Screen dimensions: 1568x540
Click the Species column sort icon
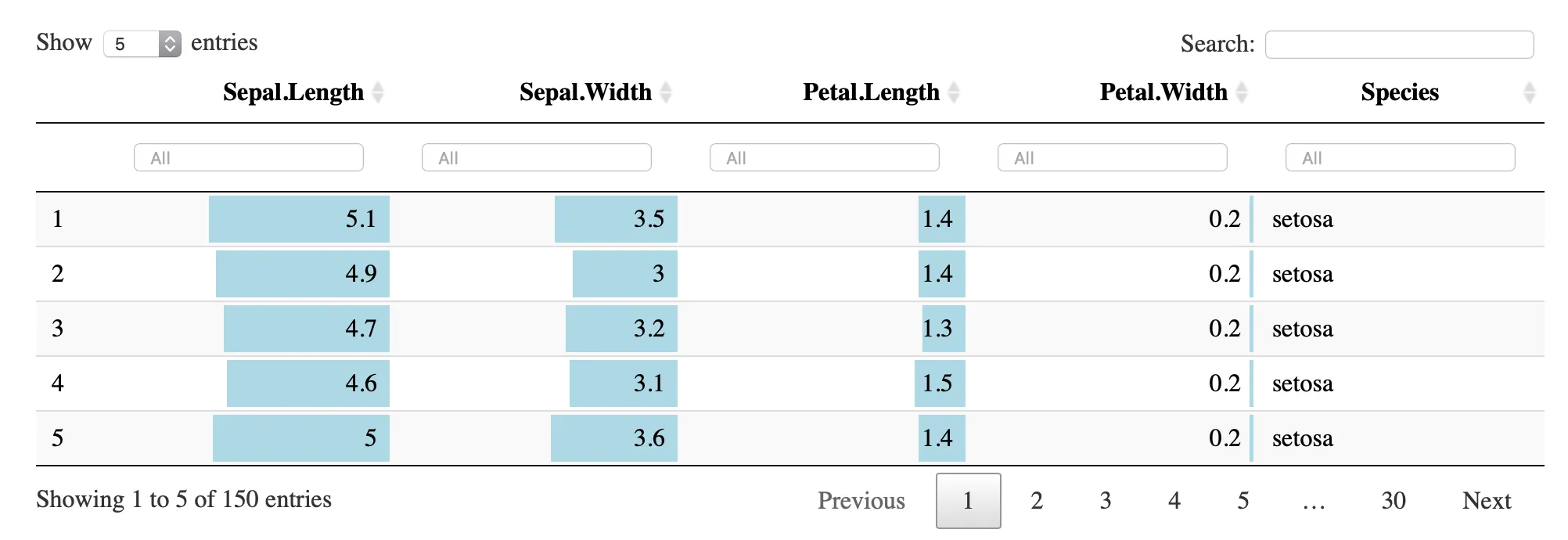[x=1530, y=92]
